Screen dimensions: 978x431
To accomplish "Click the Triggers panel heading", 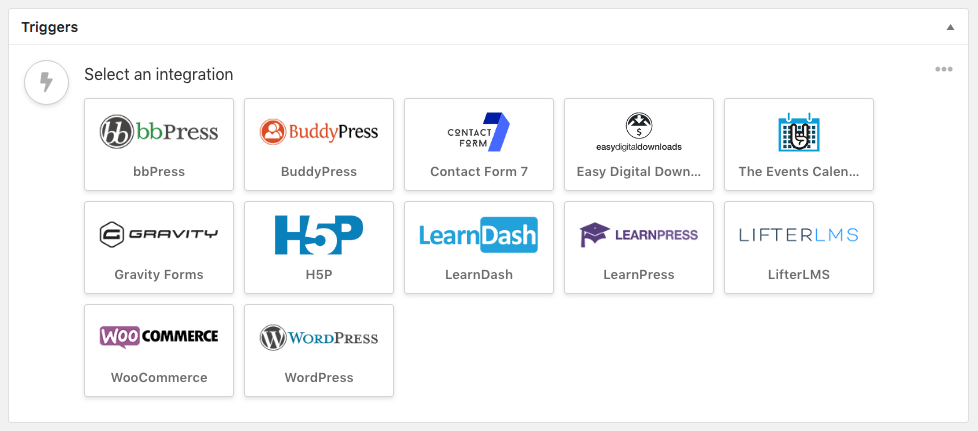I will 50,27.
